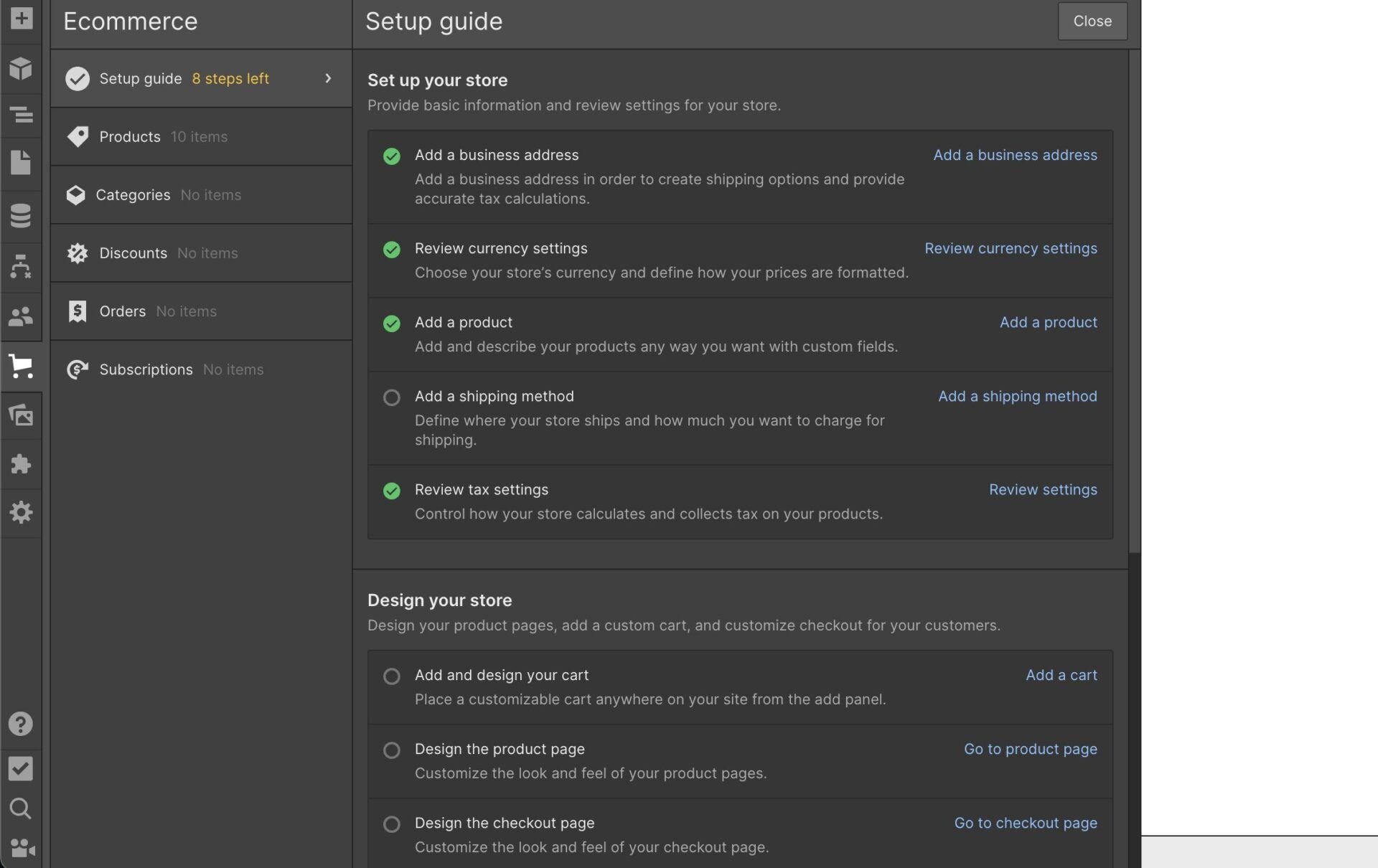Click the Add a cart action link

pos(1061,676)
